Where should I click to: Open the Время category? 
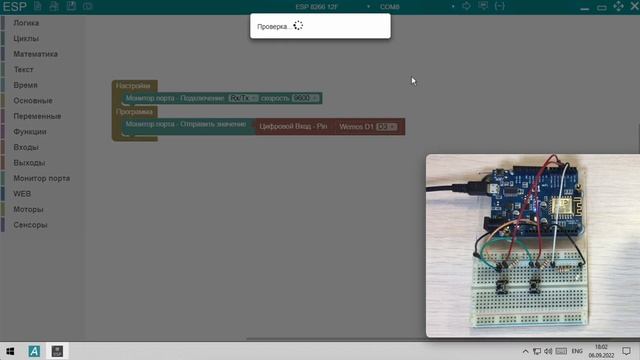tap(25, 85)
